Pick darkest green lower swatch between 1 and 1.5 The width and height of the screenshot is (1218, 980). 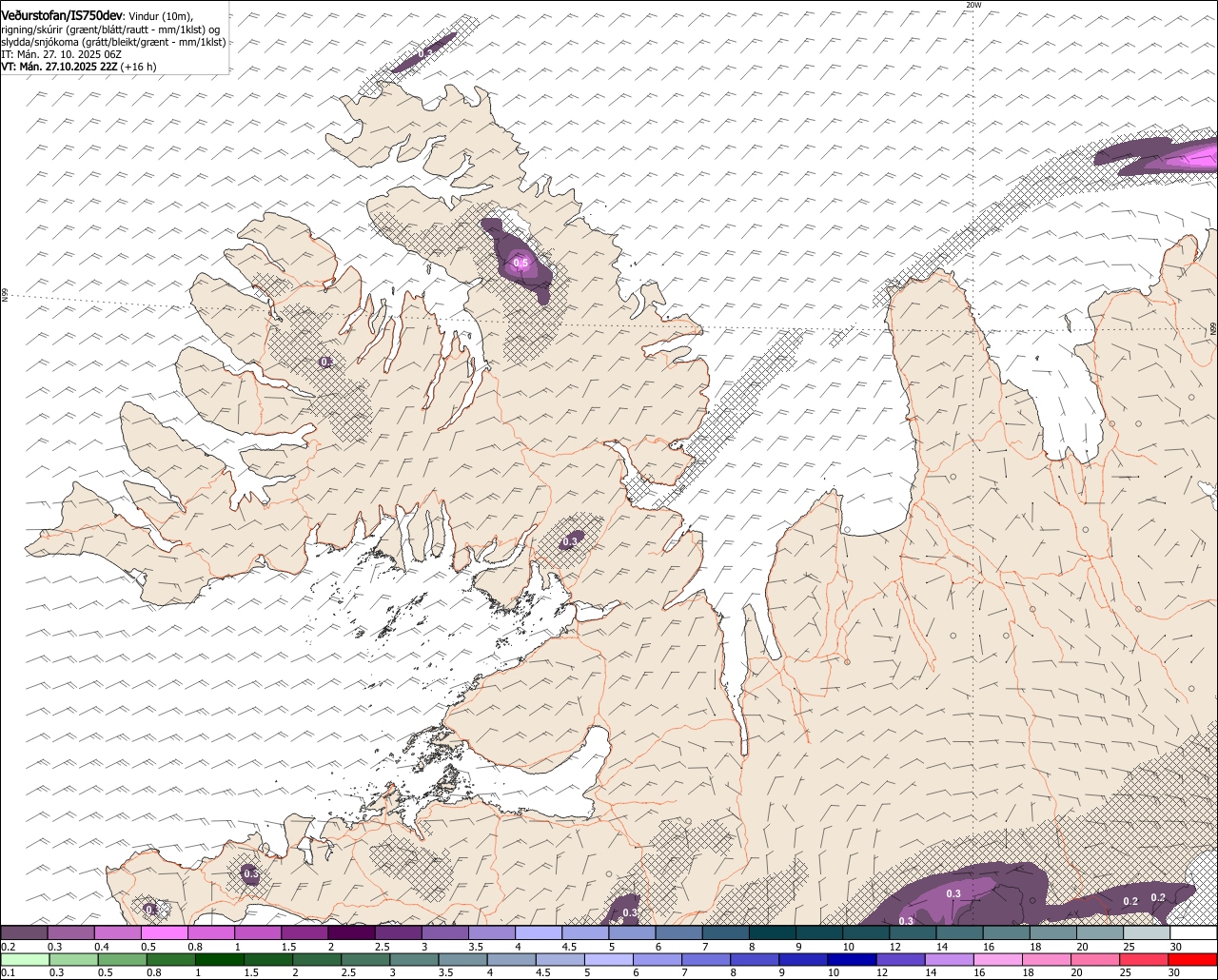pos(219,959)
